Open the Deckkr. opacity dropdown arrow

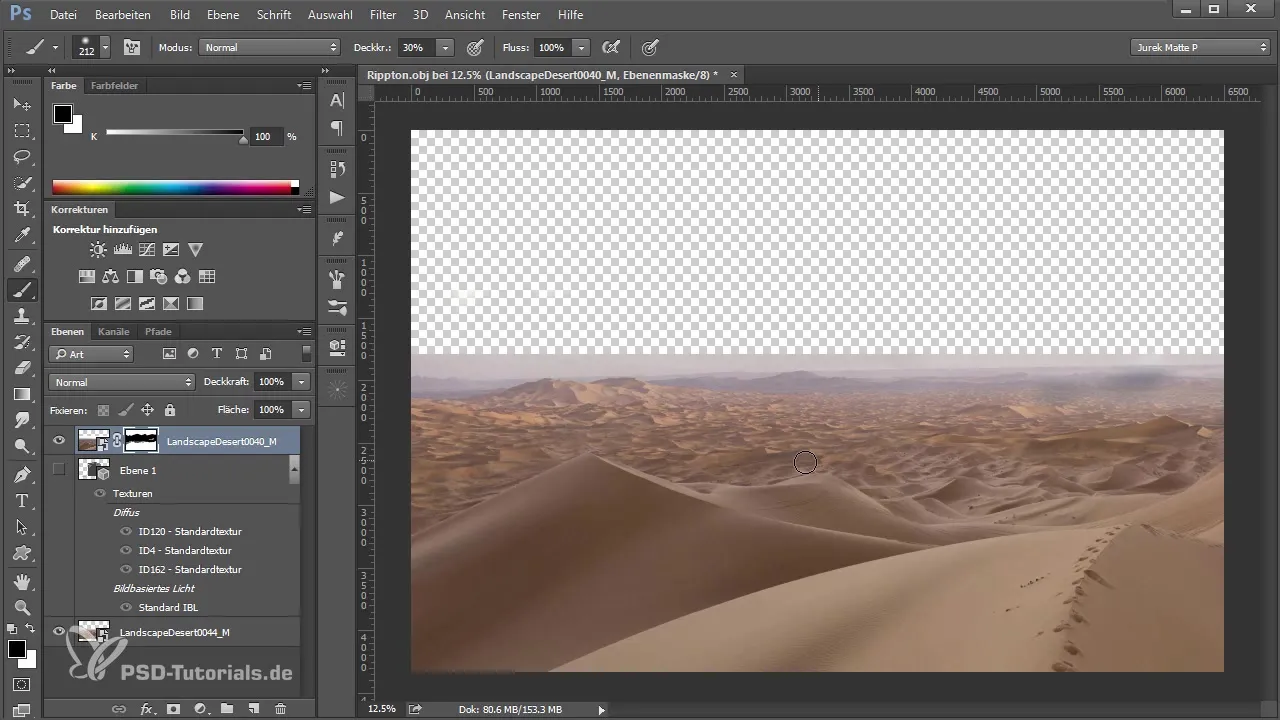pos(445,47)
